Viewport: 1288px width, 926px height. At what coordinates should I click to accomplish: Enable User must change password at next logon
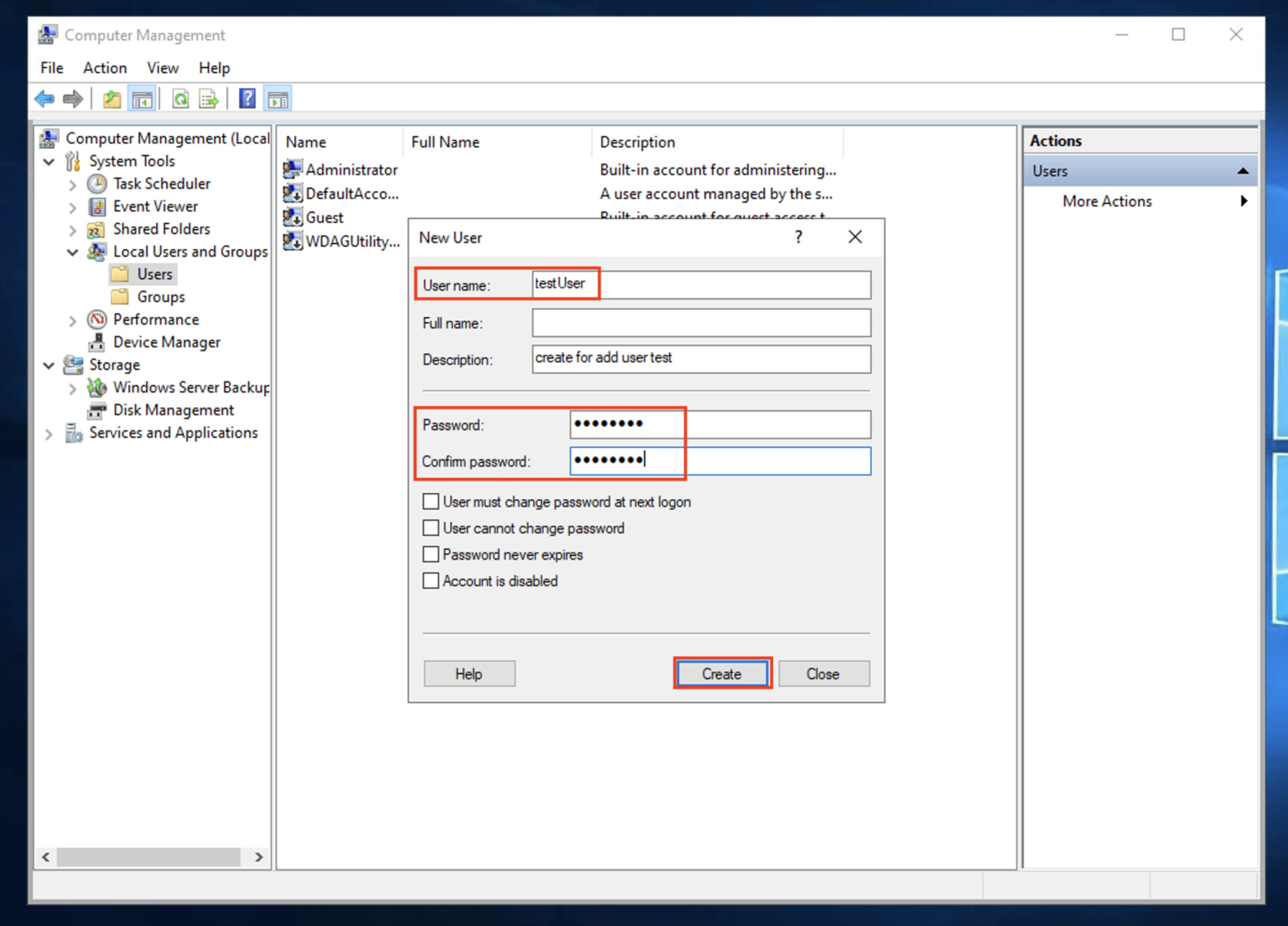(431, 501)
